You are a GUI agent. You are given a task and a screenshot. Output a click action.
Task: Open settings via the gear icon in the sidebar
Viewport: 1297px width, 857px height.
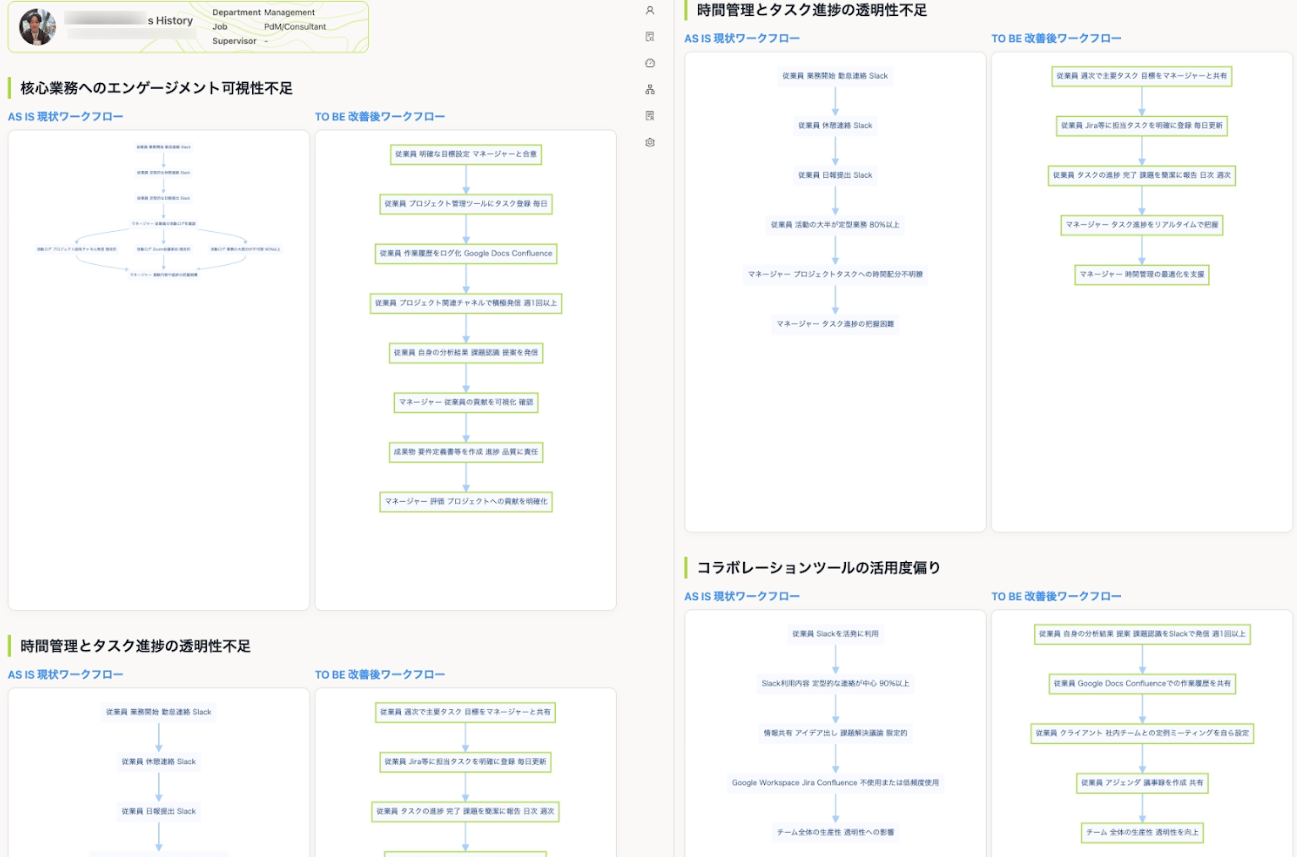click(x=650, y=142)
